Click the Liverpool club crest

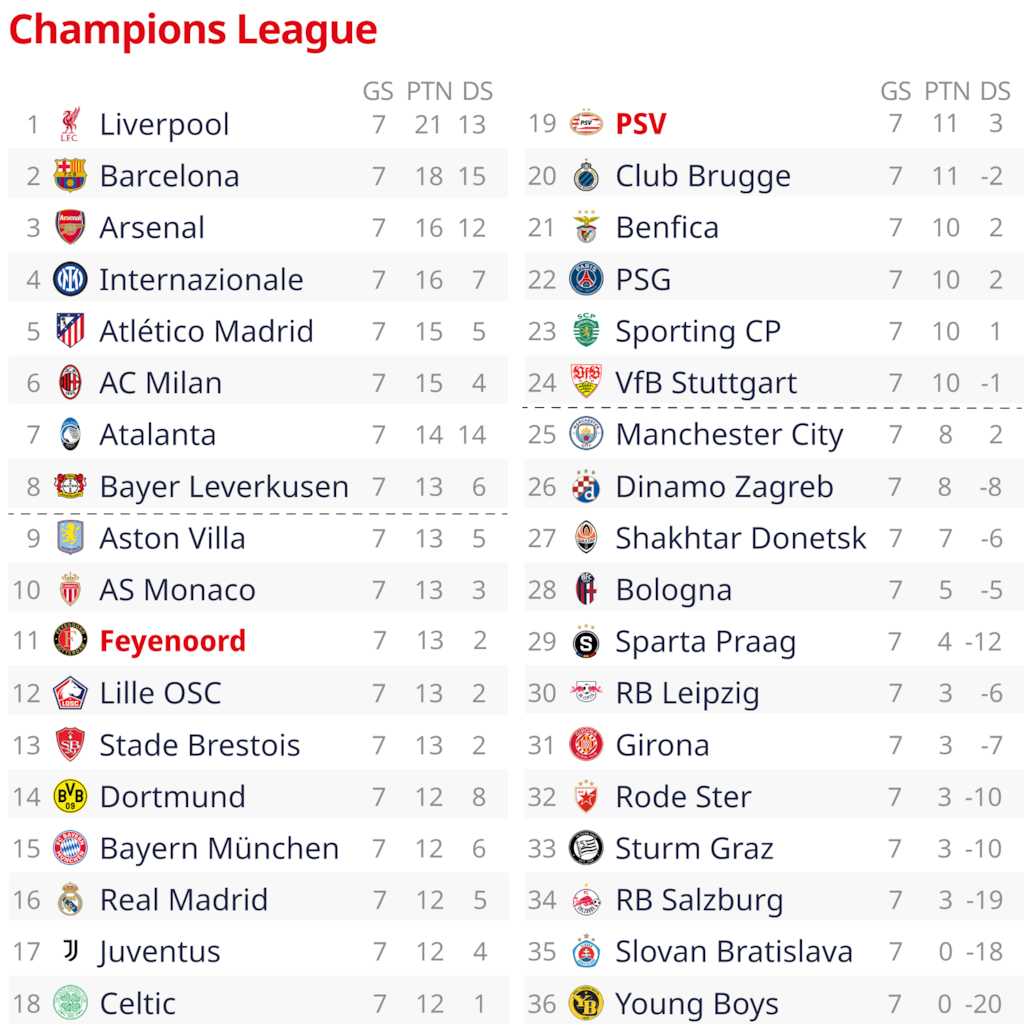tap(70, 124)
